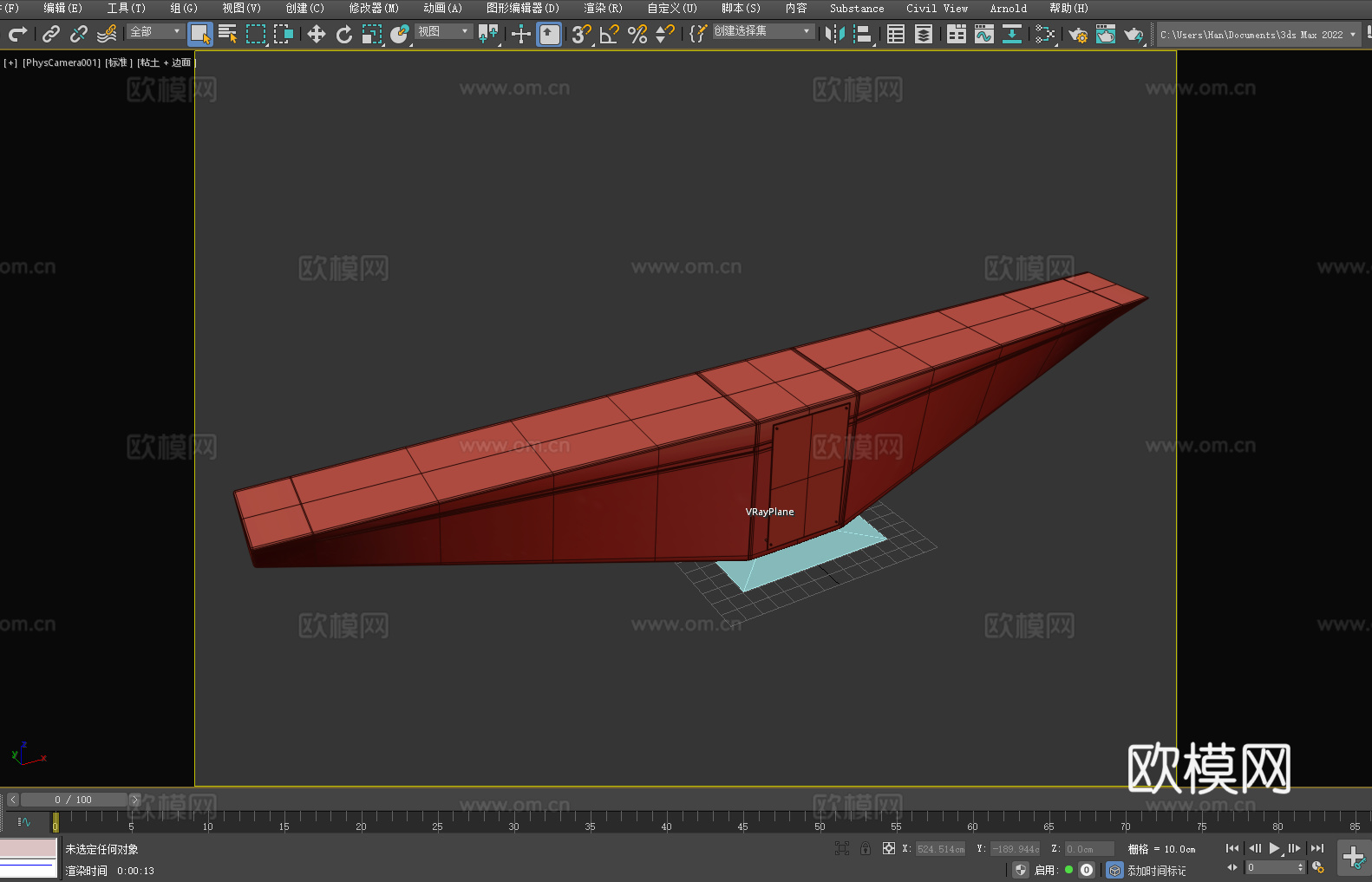Screen dimensions: 1372x882
Task: Choose rectangular selection region icon
Action: [256, 34]
